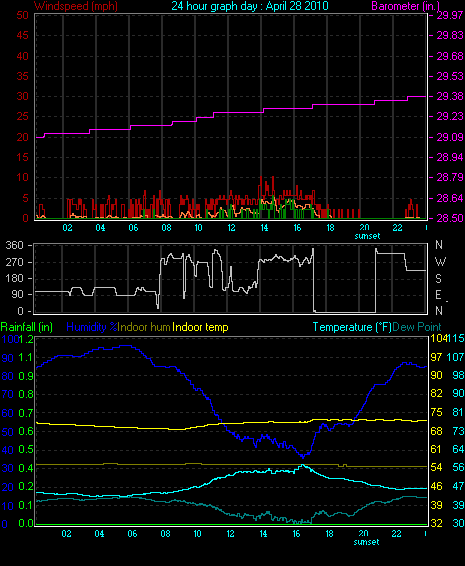This screenshot has height=566, width=465.
Task: Click cyan temperature scale value 47
Action: click(458, 486)
